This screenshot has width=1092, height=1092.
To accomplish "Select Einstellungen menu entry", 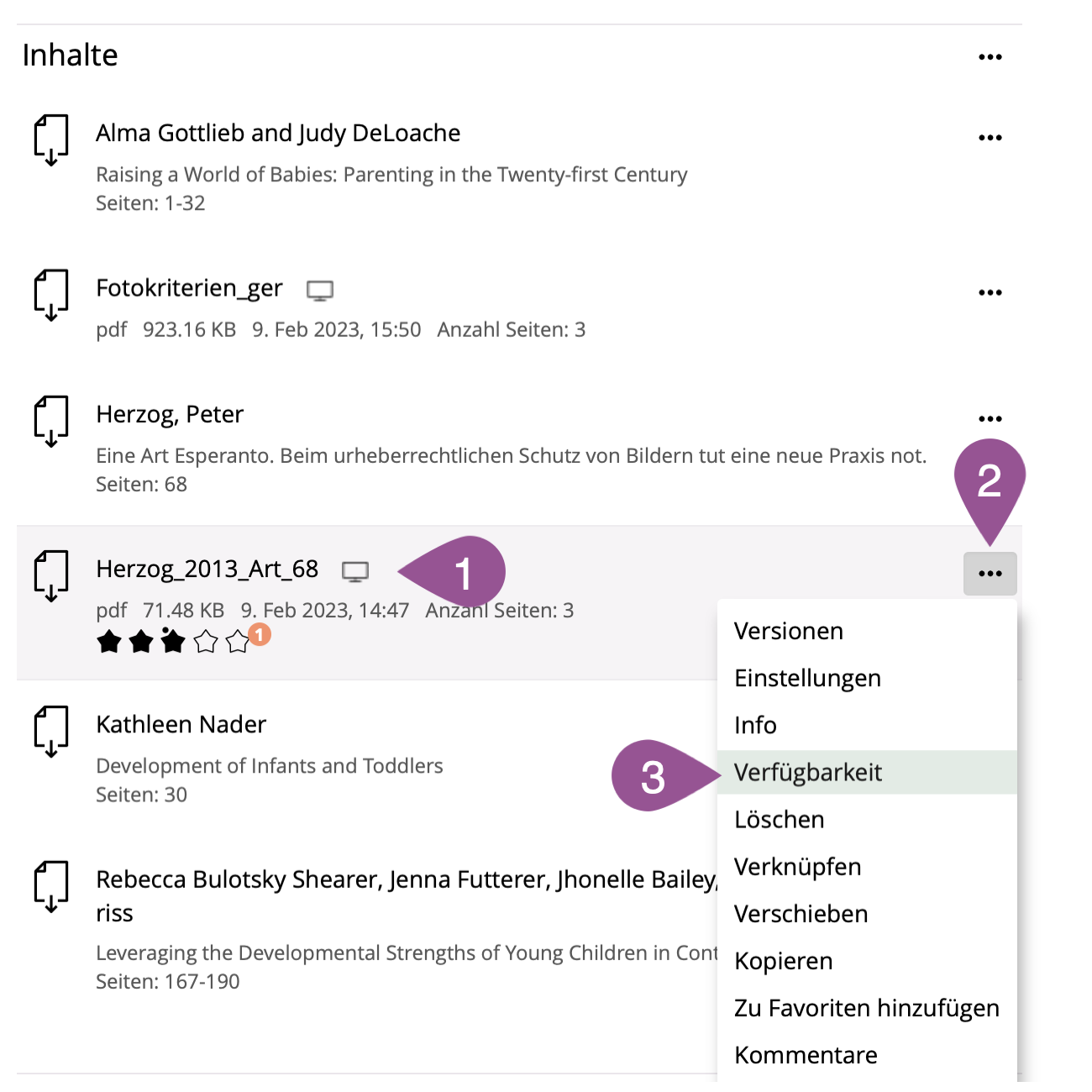I will coord(807,679).
